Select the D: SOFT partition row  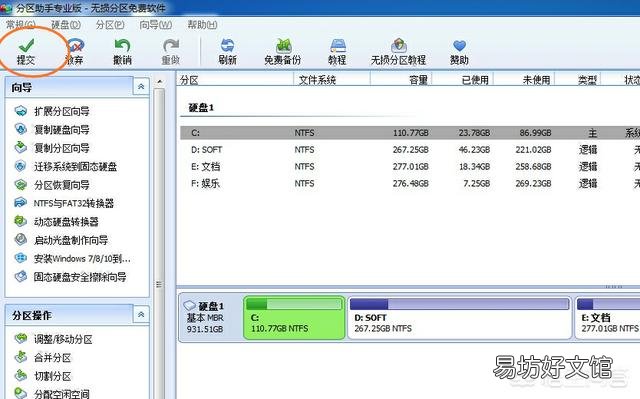point(410,150)
